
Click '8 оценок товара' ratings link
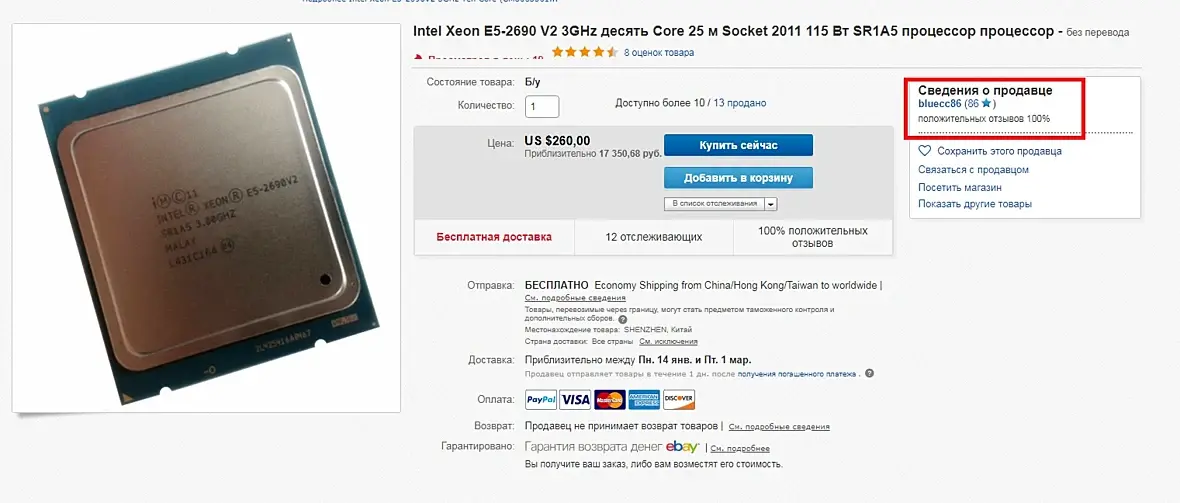pos(659,53)
